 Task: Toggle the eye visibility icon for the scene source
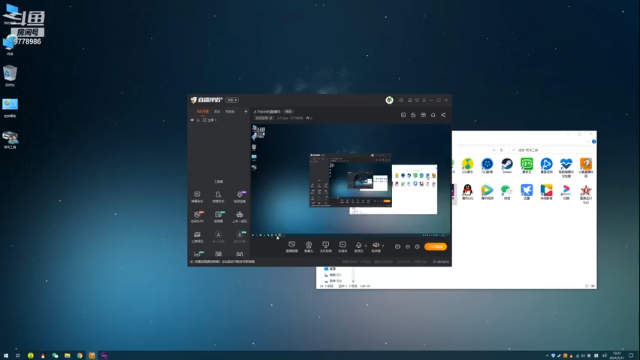(x=192, y=120)
